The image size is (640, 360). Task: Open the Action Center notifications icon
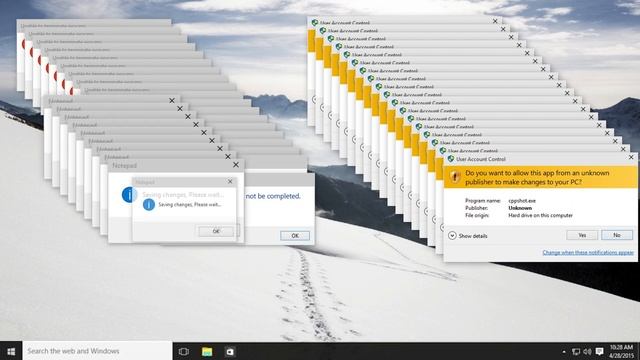tap(599, 351)
